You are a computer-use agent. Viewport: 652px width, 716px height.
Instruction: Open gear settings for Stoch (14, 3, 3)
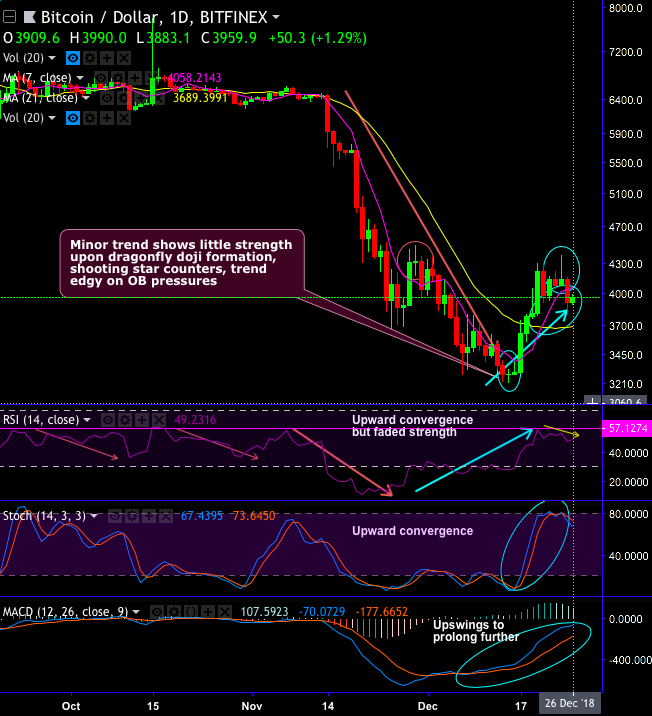(132, 516)
